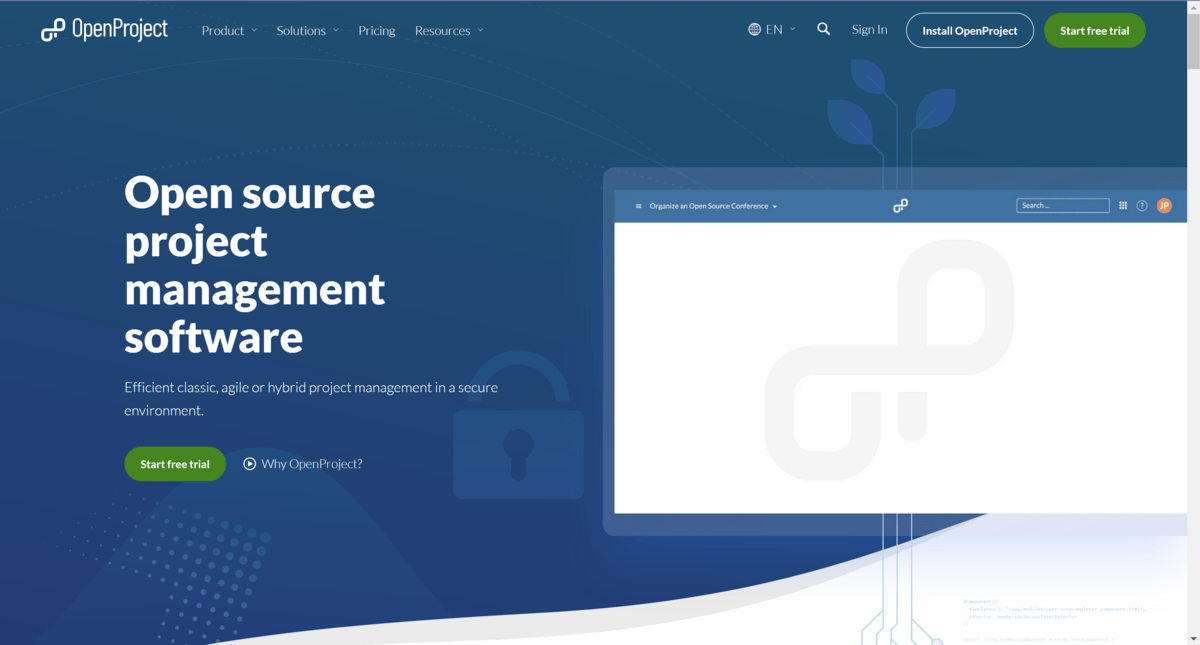Click hero Start free trial button

tap(175, 464)
